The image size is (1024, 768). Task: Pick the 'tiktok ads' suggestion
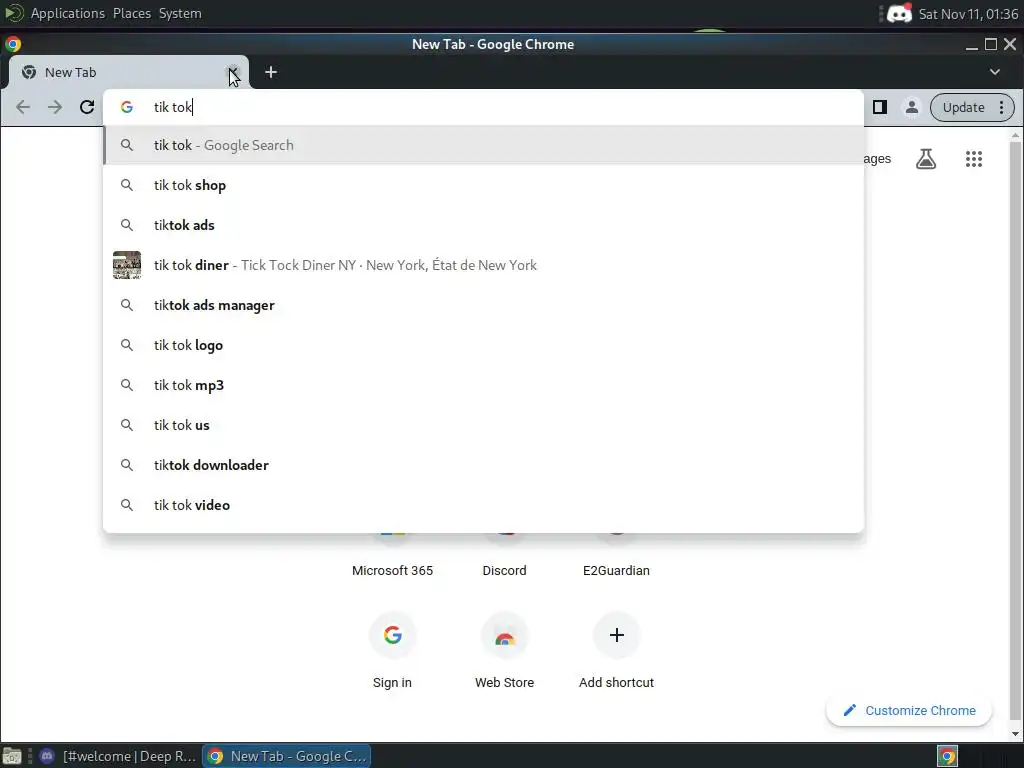point(483,225)
